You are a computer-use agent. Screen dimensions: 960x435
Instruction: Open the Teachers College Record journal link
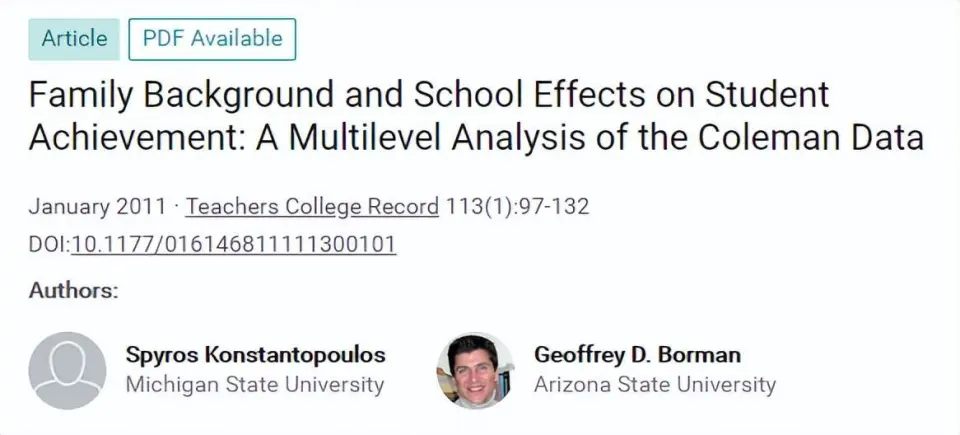(312, 206)
